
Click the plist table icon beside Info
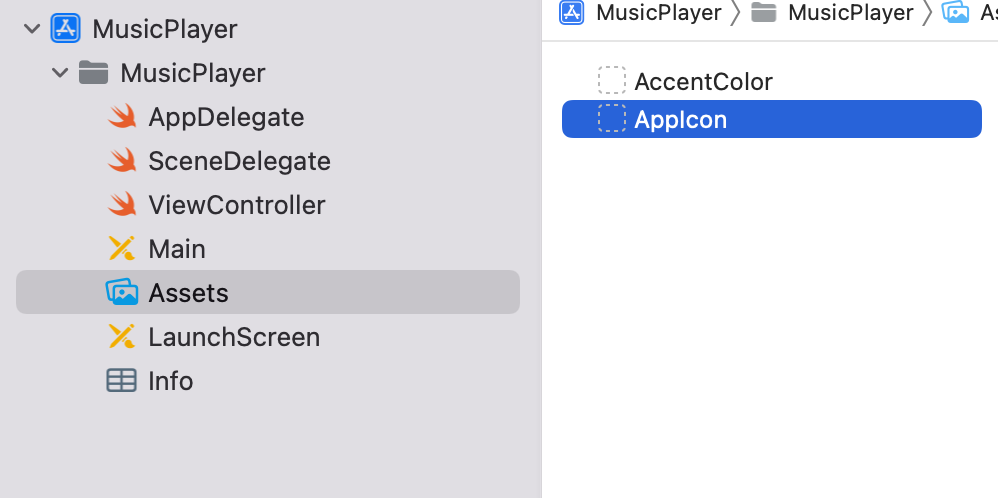(x=122, y=380)
